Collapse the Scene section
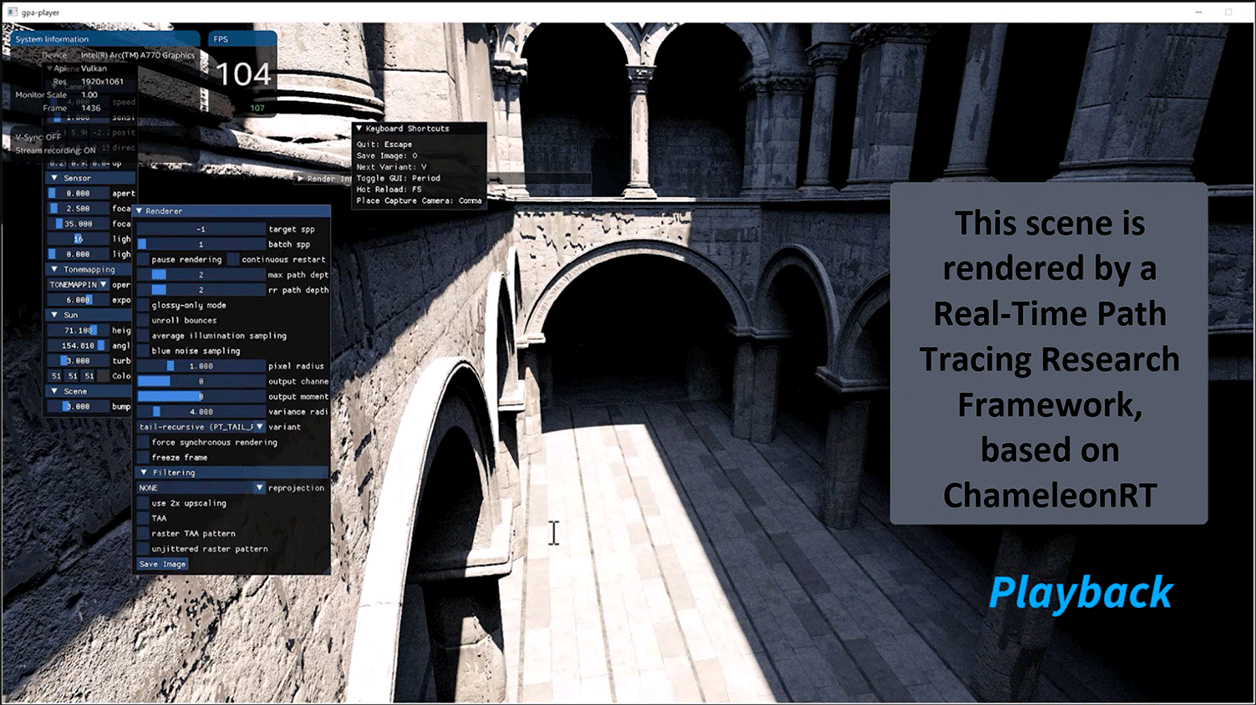The width and height of the screenshot is (1256, 705). pos(54,391)
